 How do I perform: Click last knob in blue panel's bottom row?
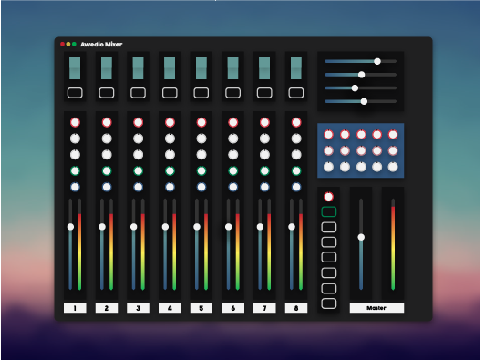(x=393, y=166)
